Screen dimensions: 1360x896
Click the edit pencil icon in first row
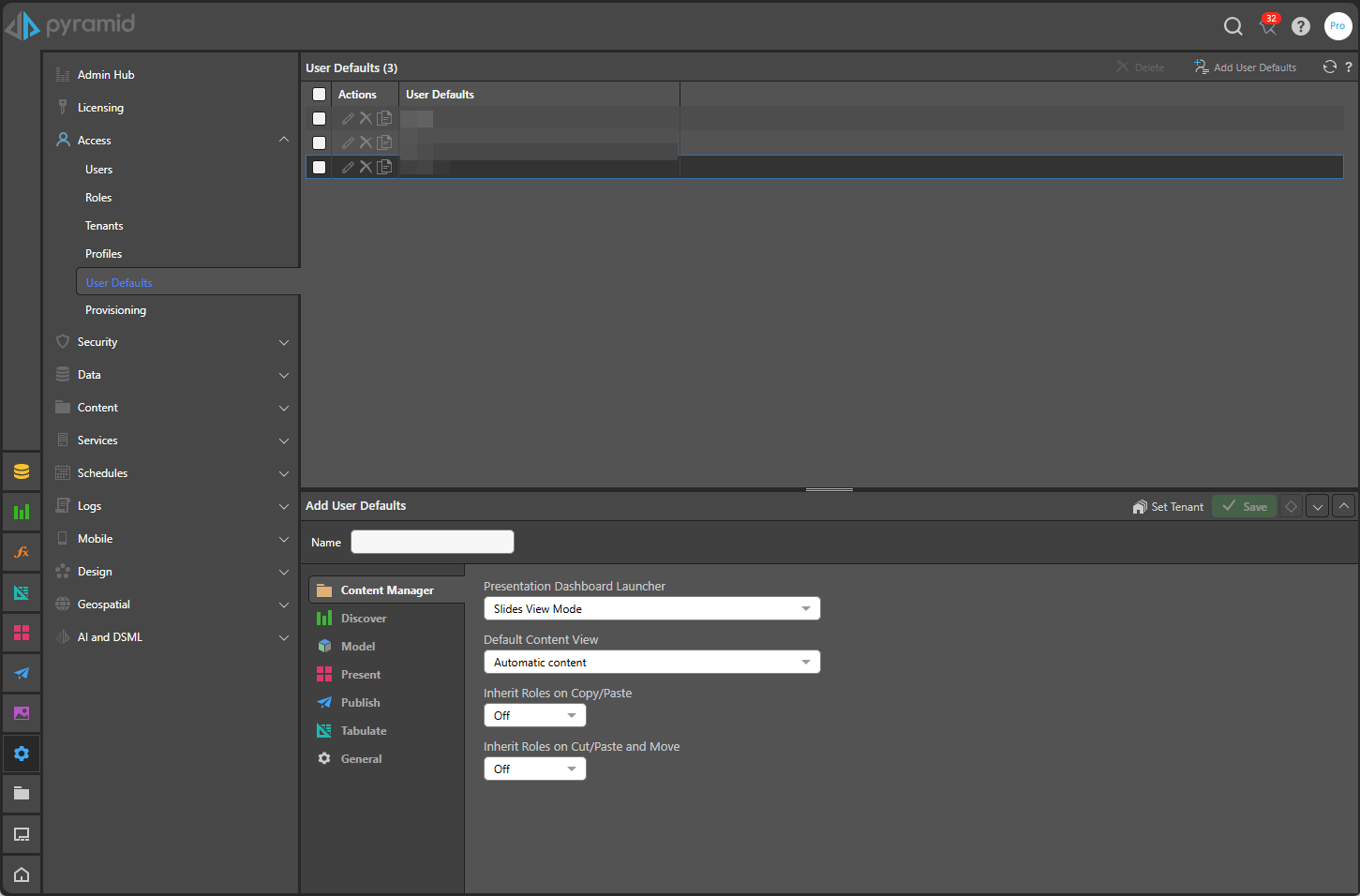(348, 119)
